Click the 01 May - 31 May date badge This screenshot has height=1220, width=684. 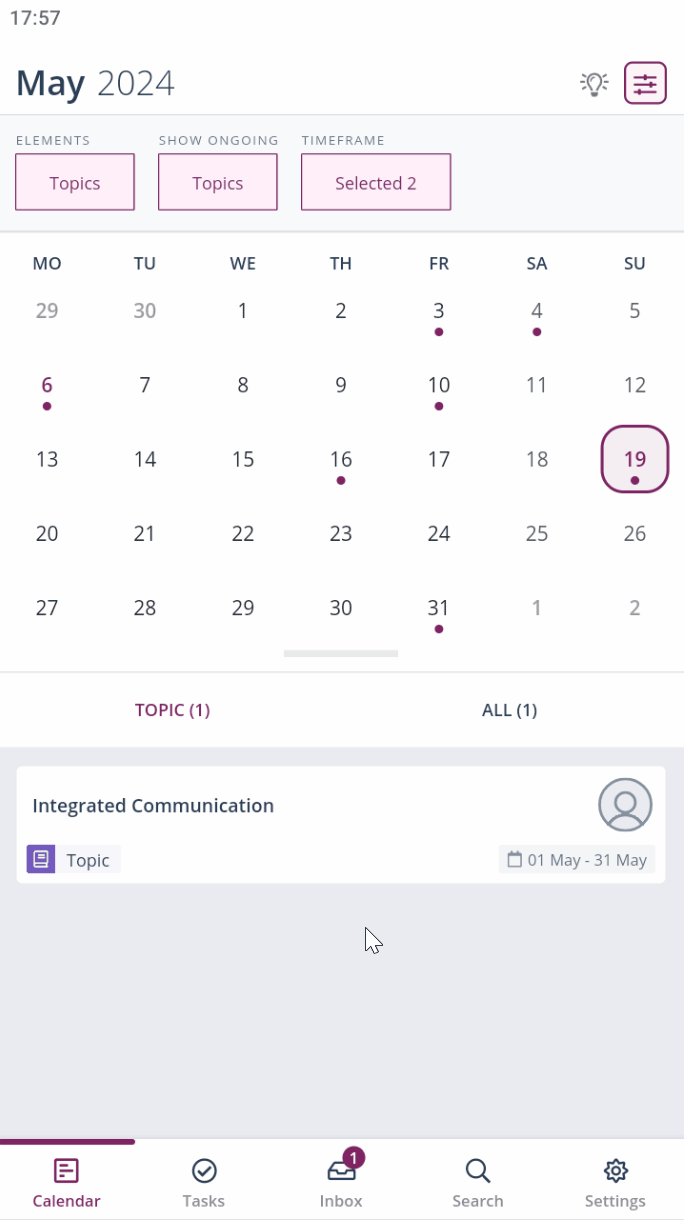(x=577, y=860)
